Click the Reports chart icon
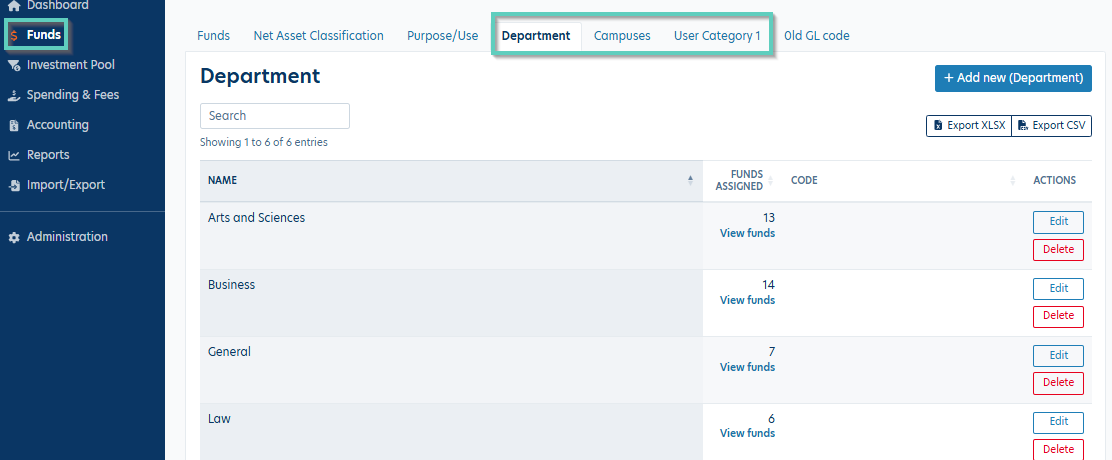Image resolution: width=1112 pixels, height=460 pixels. click(x=14, y=155)
